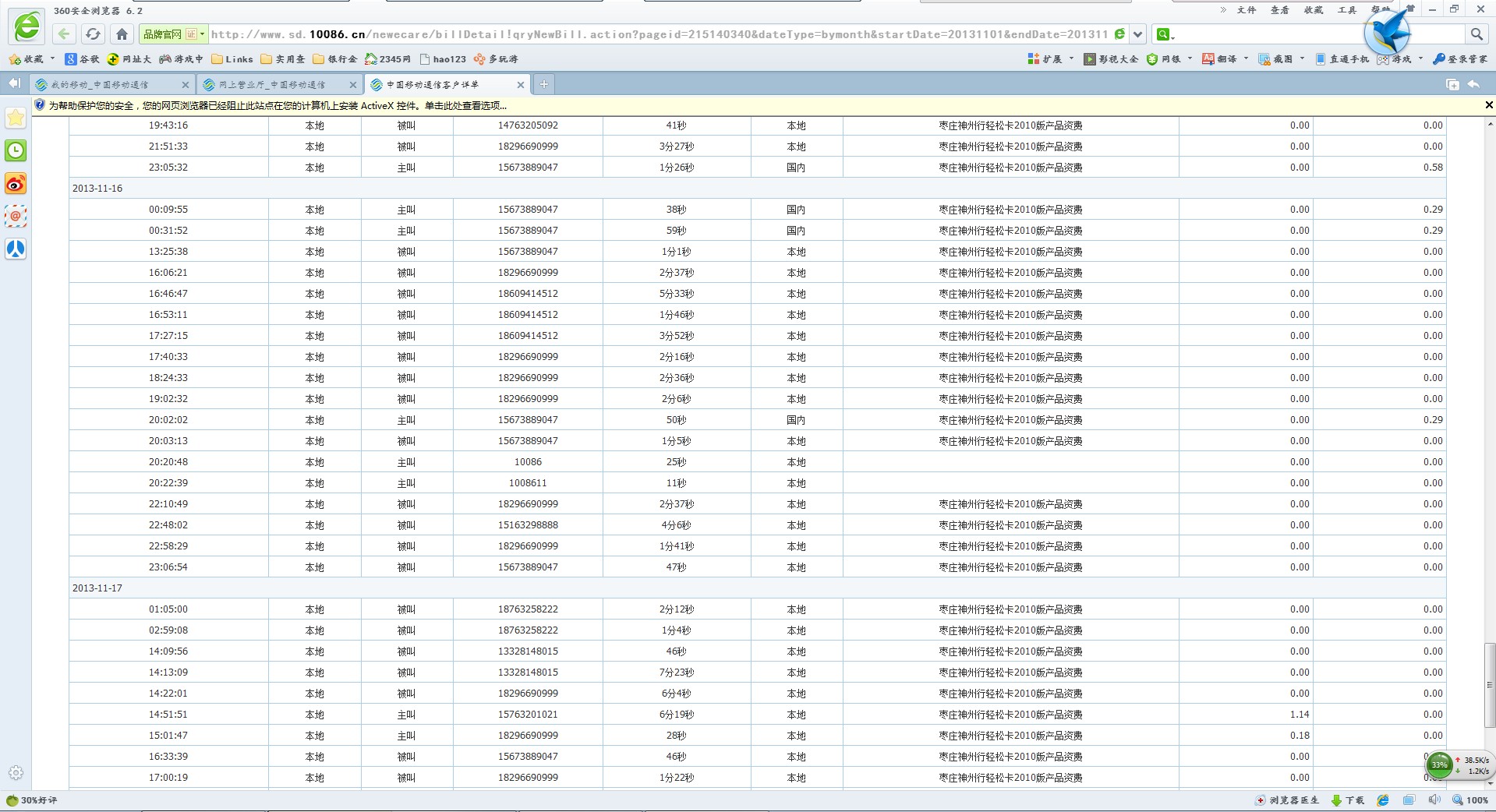Expand the 翻译 translate dropdown arrow
1496x812 pixels.
pos(1246,58)
